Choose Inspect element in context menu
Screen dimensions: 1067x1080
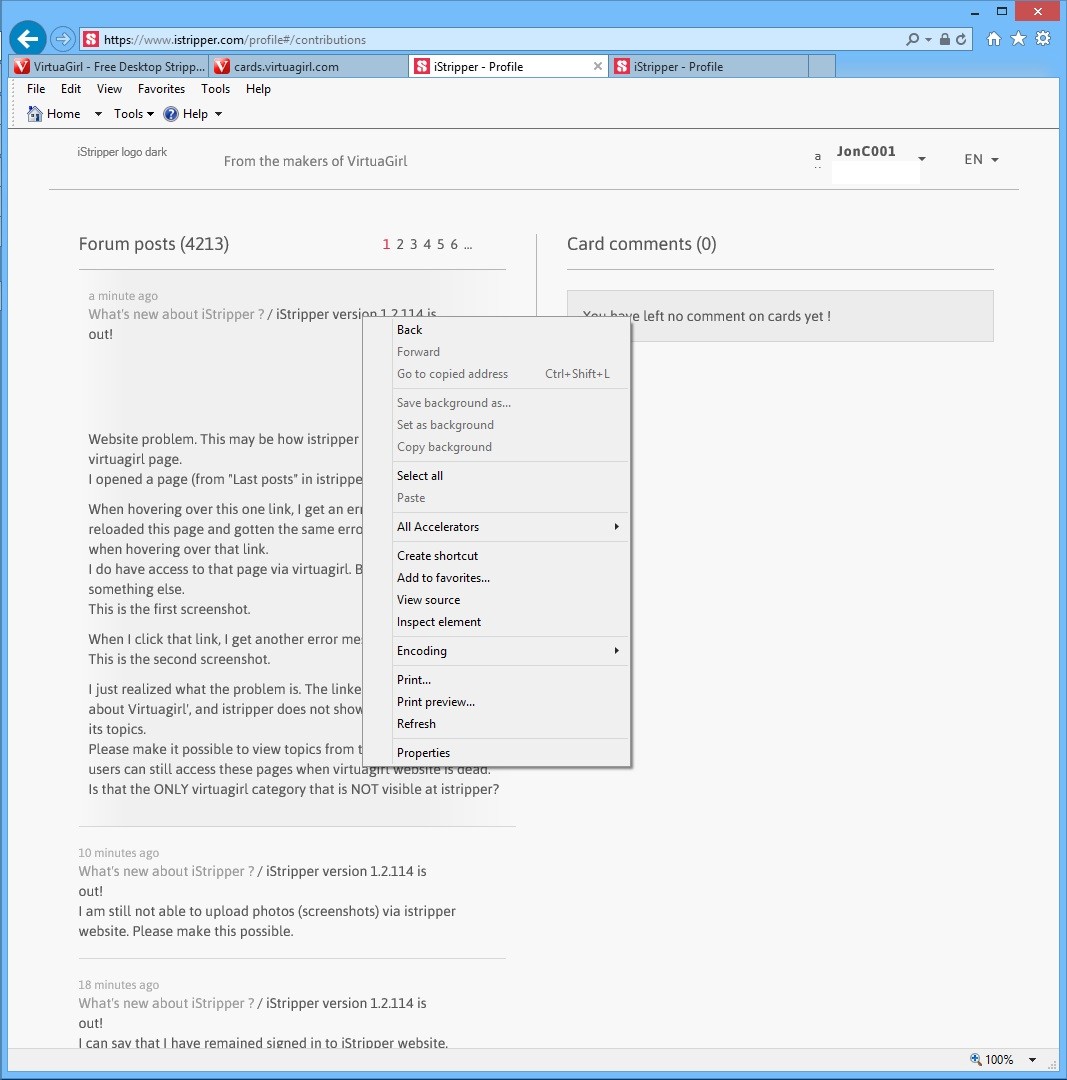coord(510,622)
